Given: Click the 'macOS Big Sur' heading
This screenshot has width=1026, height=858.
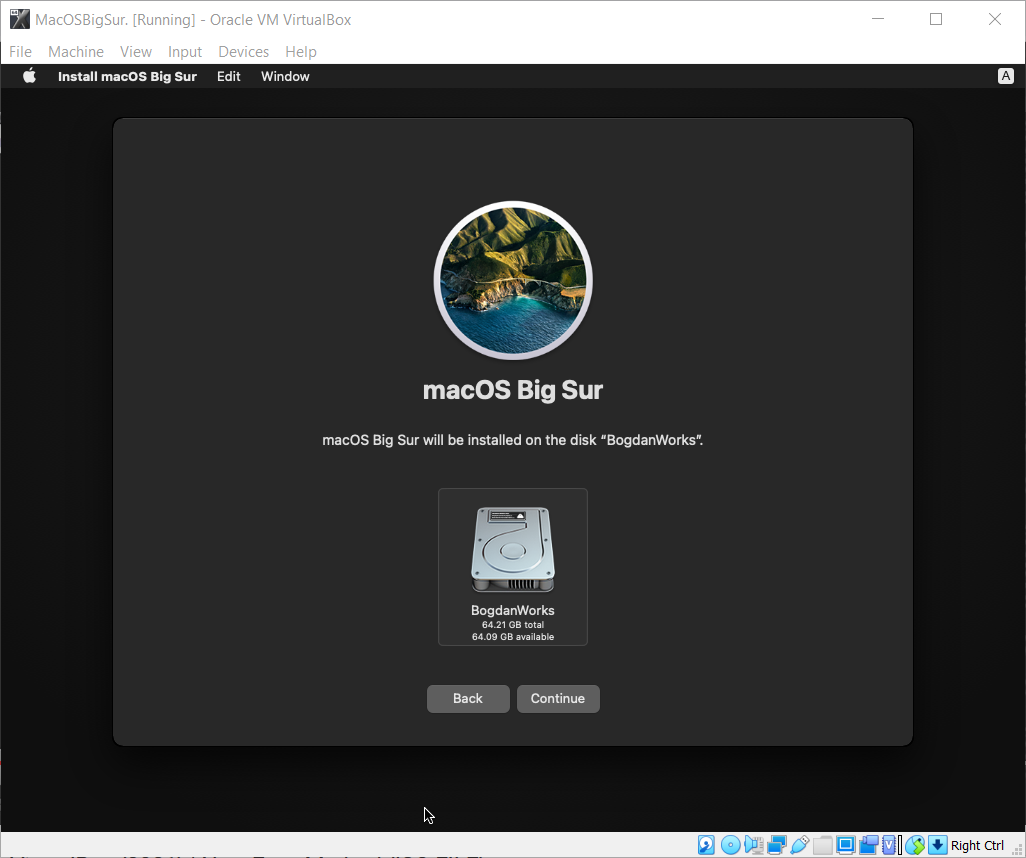Looking at the screenshot, I should point(513,390).
